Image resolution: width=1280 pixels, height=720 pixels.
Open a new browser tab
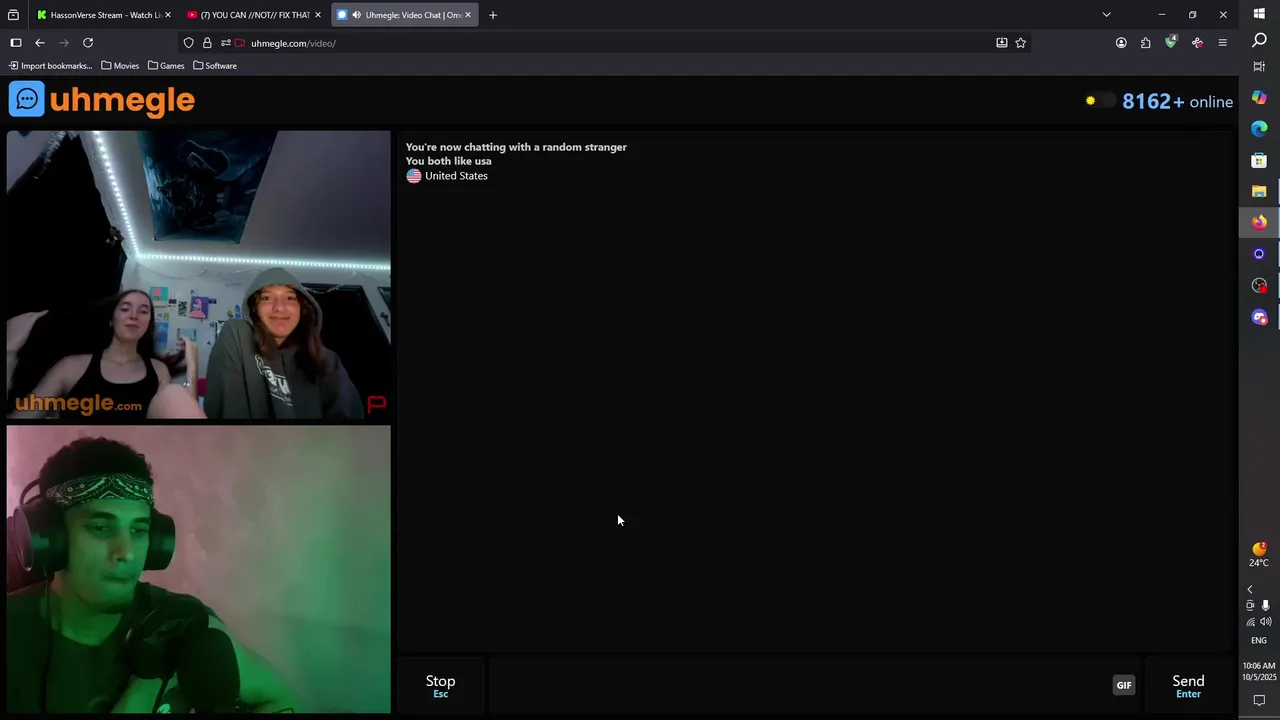[493, 15]
